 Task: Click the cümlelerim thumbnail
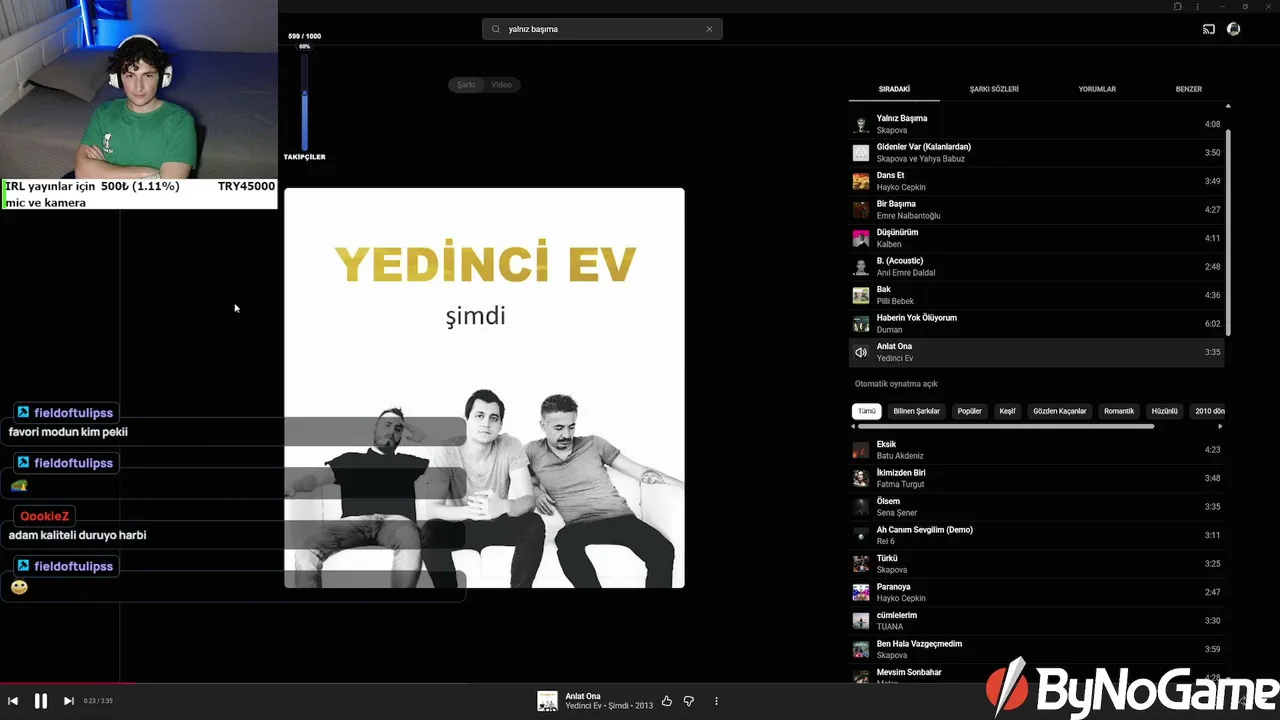tap(861, 621)
